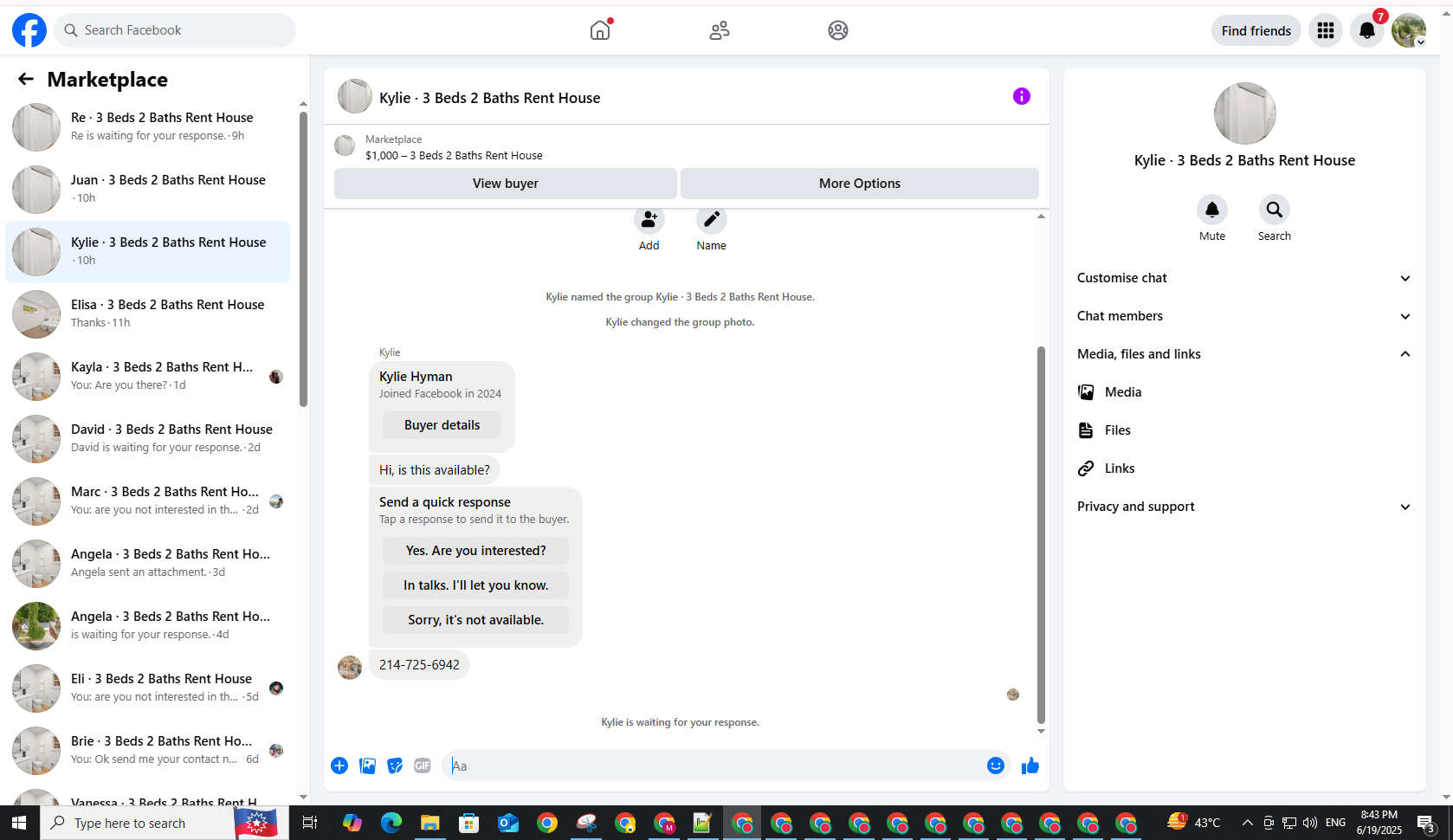Screen dimensions: 1453x840
Task: Choose a GIF
Action: pyautogui.click(x=423, y=766)
